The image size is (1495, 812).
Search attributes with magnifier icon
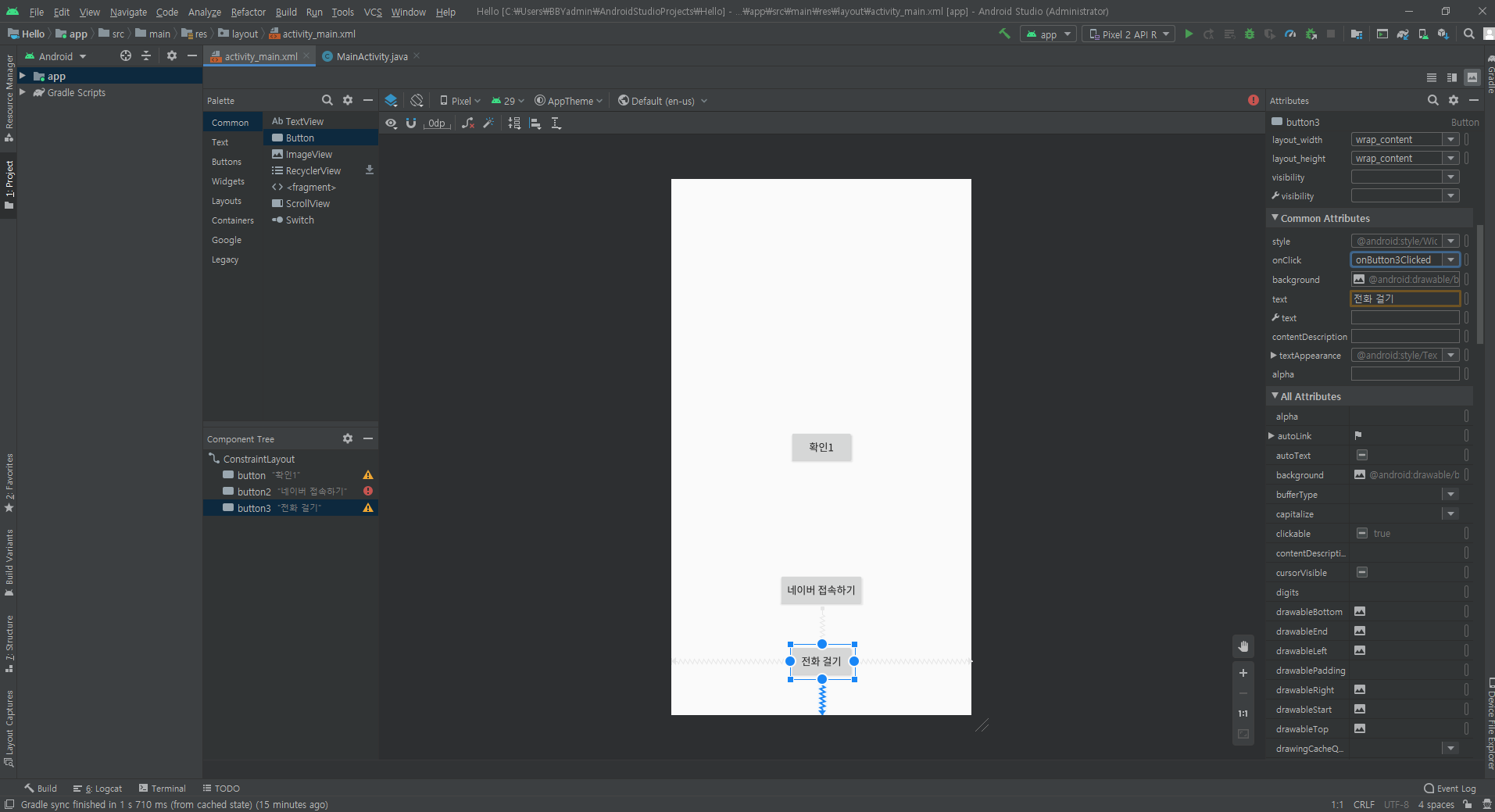click(x=1433, y=100)
